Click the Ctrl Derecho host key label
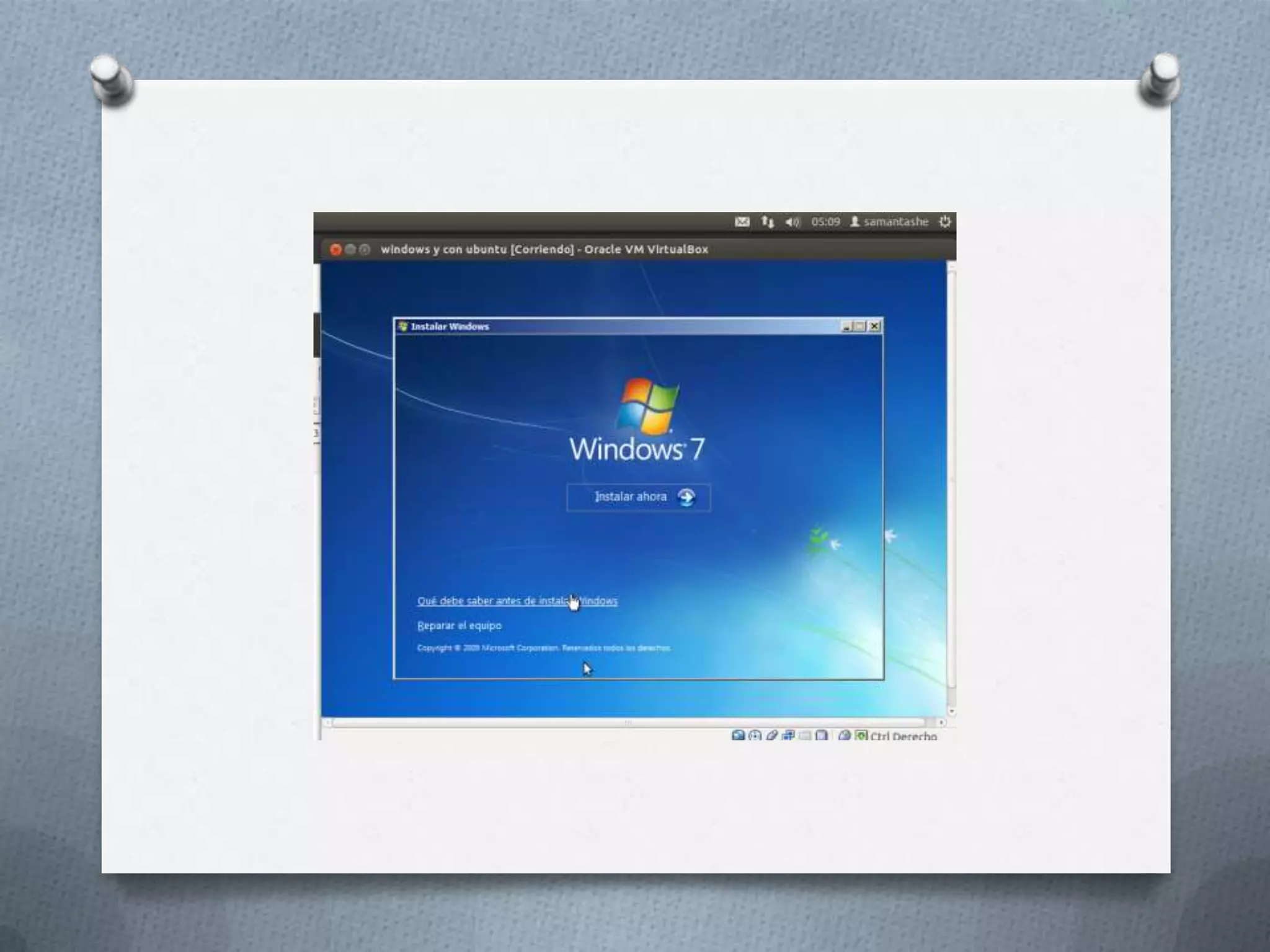Screen dimensions: 1270x952 904,736
